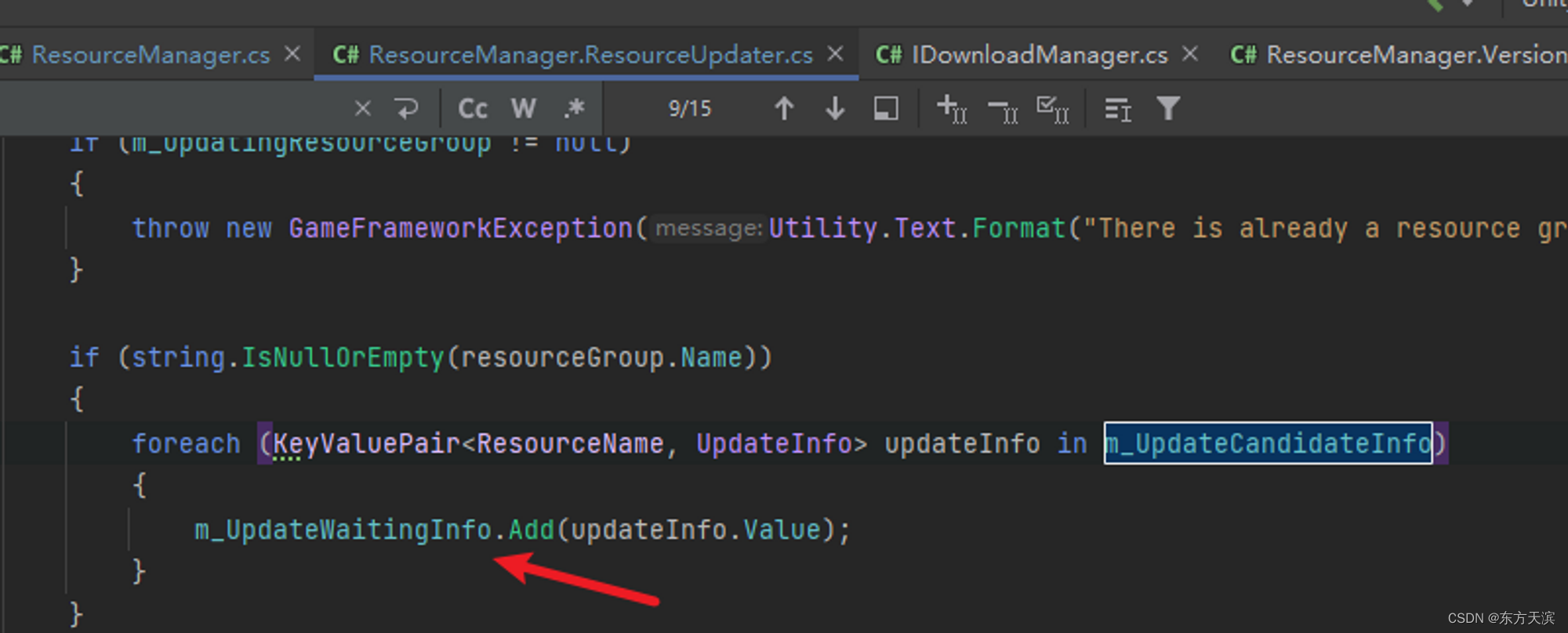
Task: Open the search filter funnel icon
Action: pos(1168,108)
